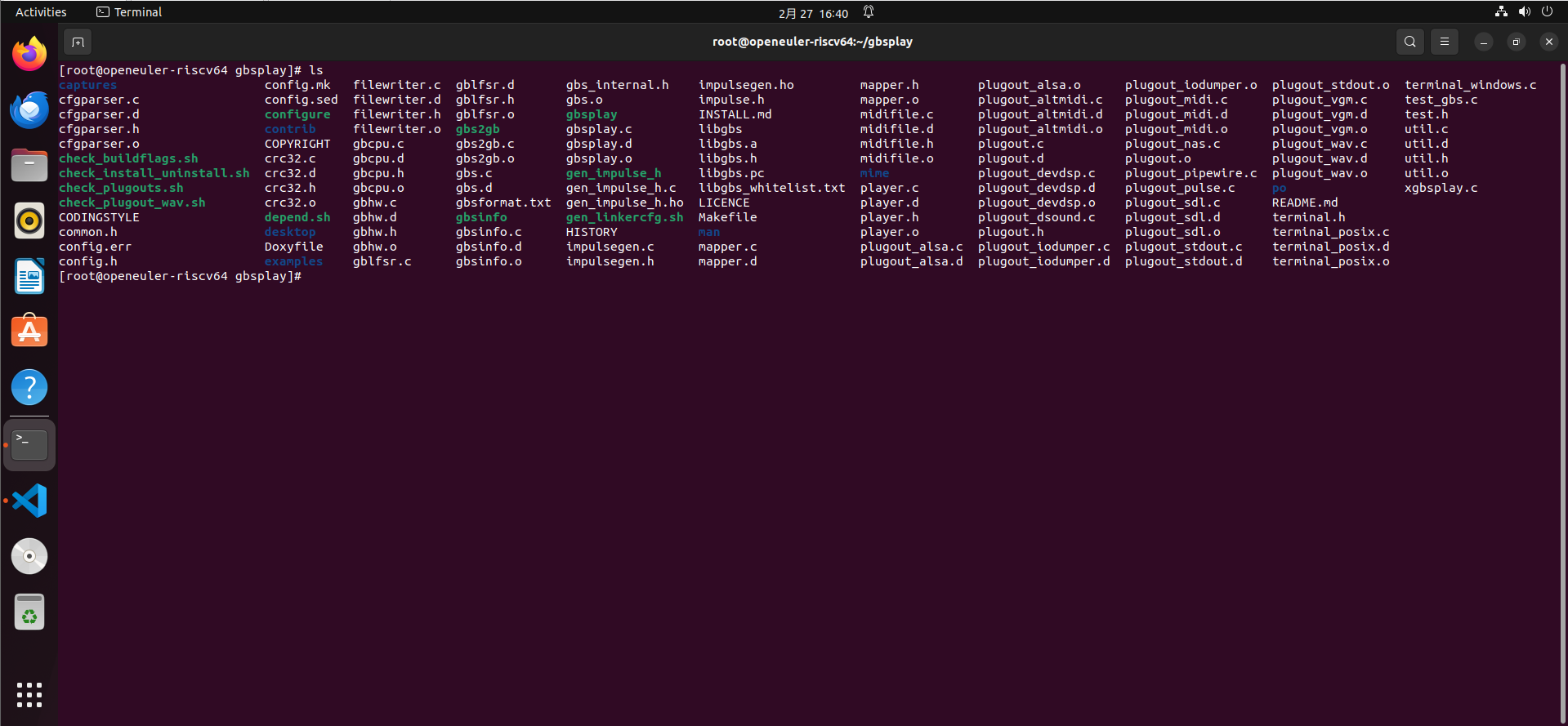Click the desktop directory entry
The height and width of the screenshot is (726, 1568).
coord(290,232)
